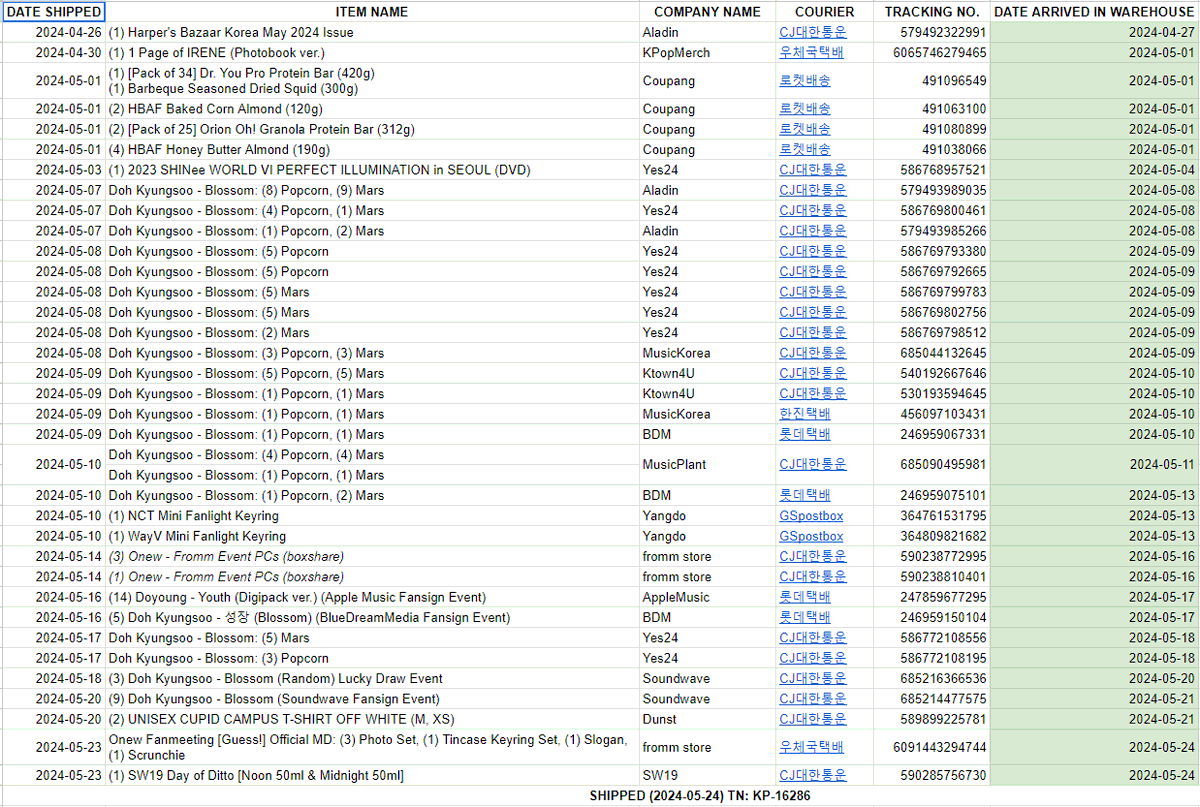This screenshot has width=1200, height=807.
Task: Open the courier link for tracking 540192667646
Action: (x=812, y=373)
